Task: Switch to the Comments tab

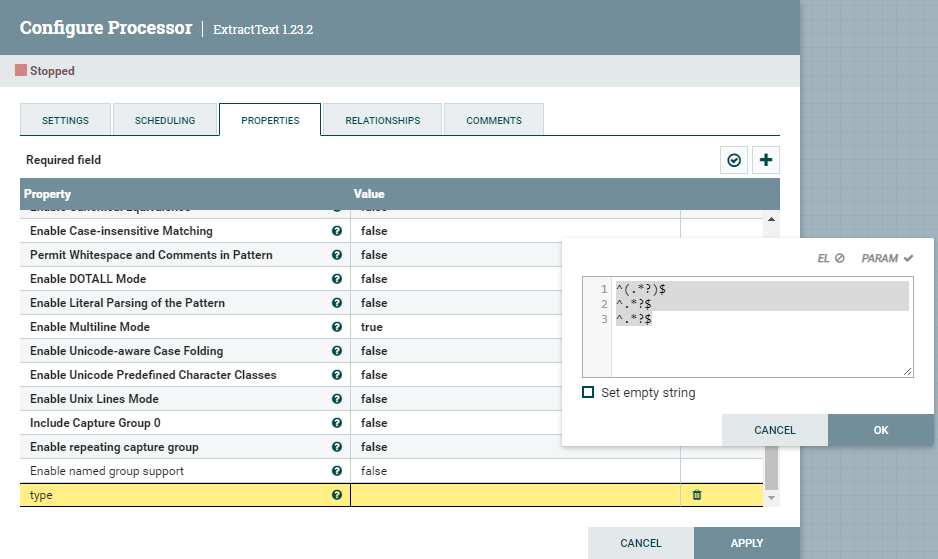Action: pos(494,120)
